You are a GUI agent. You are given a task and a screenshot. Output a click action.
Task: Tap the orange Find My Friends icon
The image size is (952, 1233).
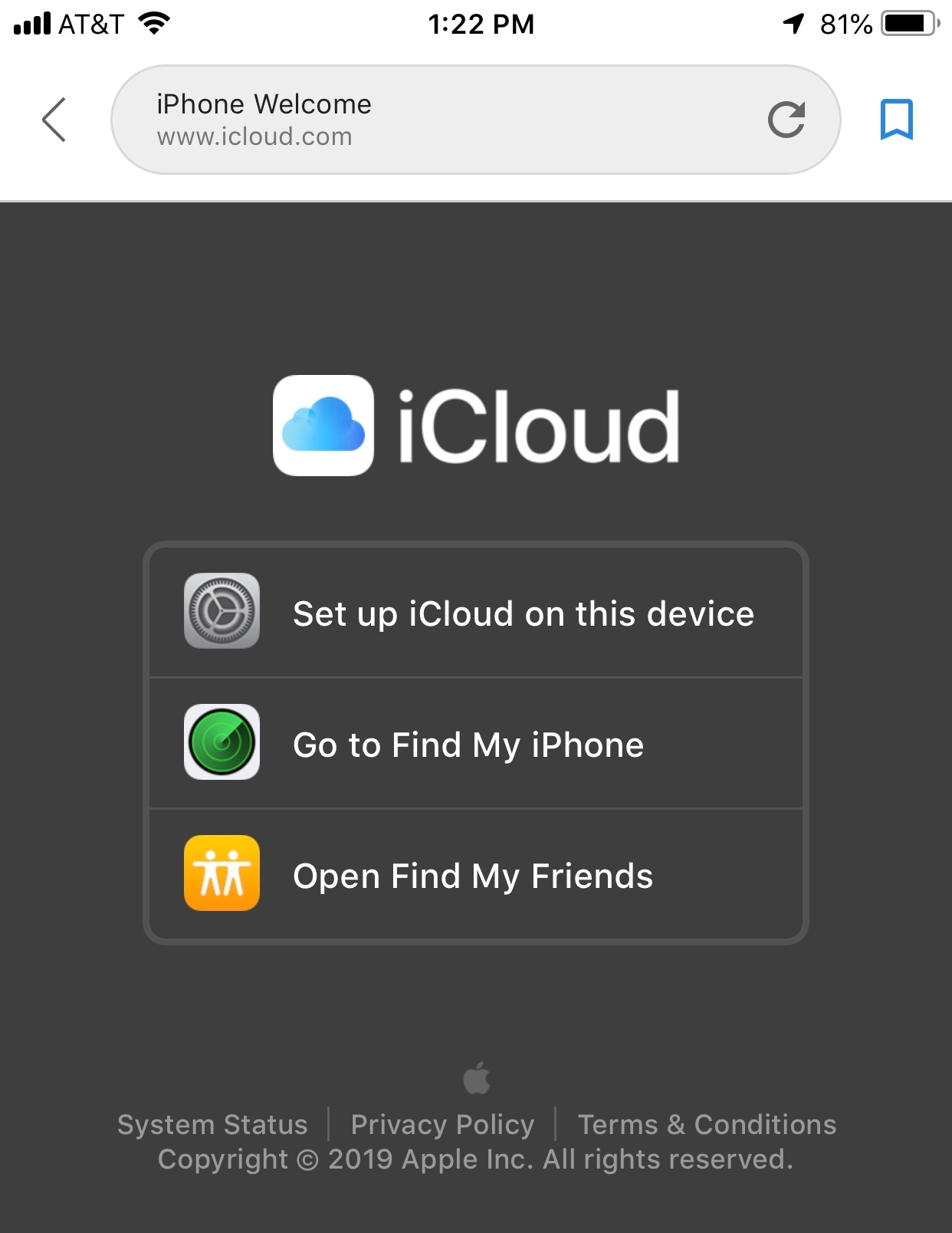click(222, 873)
